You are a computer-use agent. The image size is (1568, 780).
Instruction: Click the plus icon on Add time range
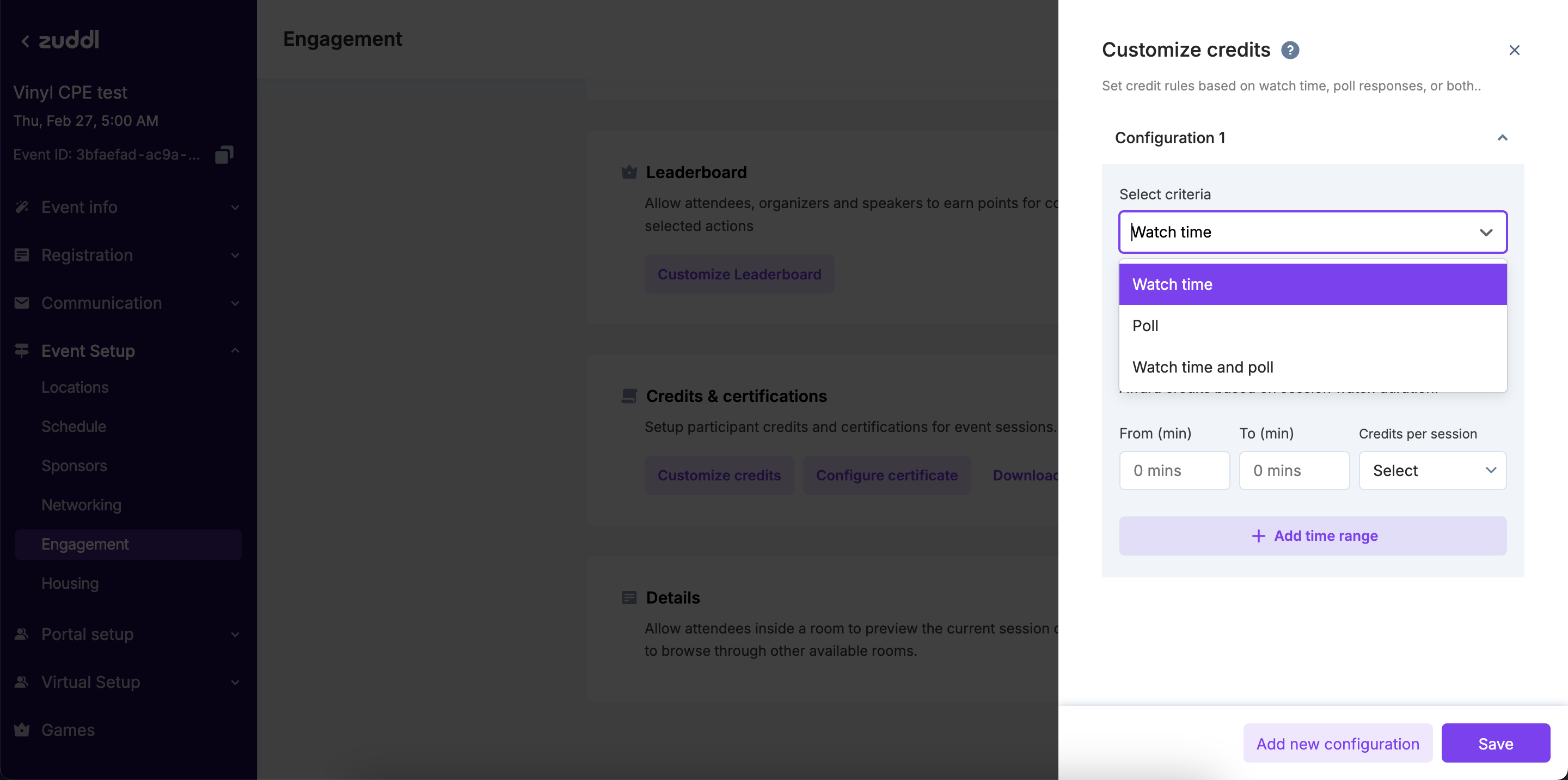(1258, 536)
